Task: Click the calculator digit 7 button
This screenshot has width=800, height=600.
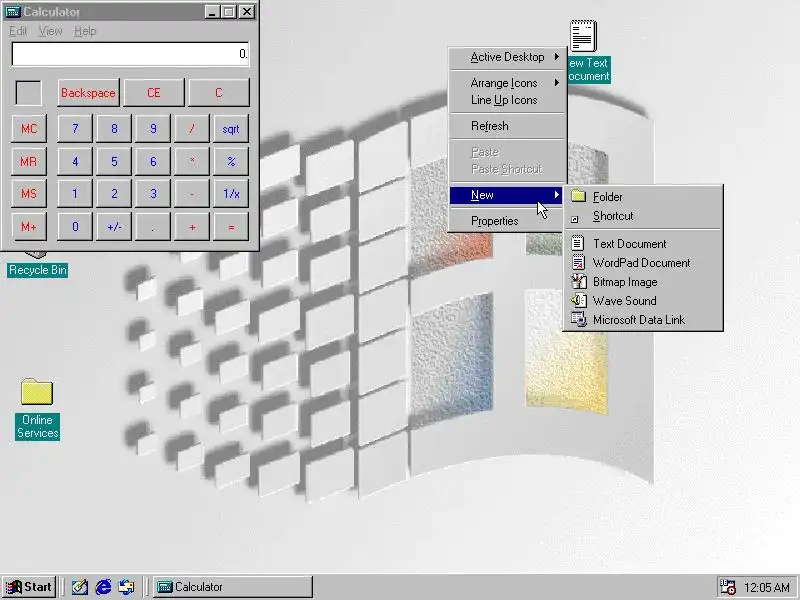Action: coord(75,129)
